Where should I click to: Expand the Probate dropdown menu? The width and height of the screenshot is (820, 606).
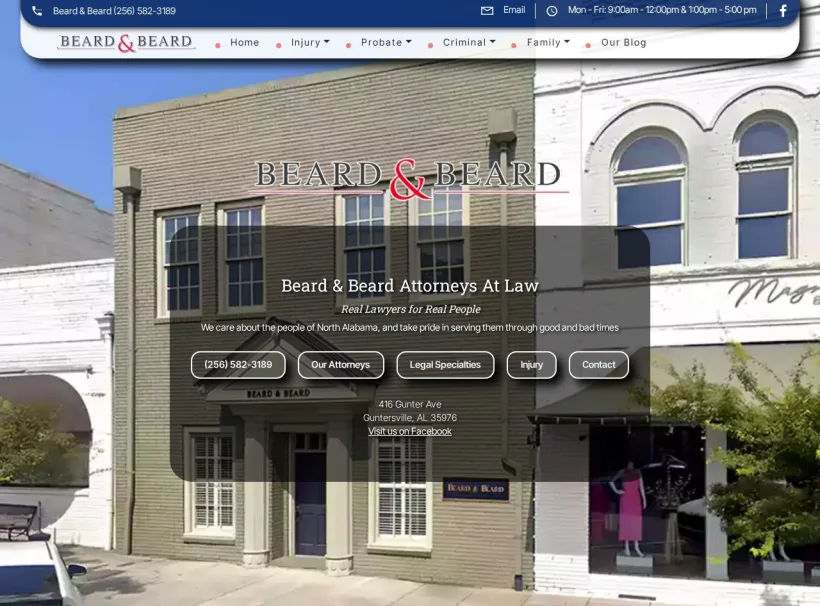tap(386, 42)
